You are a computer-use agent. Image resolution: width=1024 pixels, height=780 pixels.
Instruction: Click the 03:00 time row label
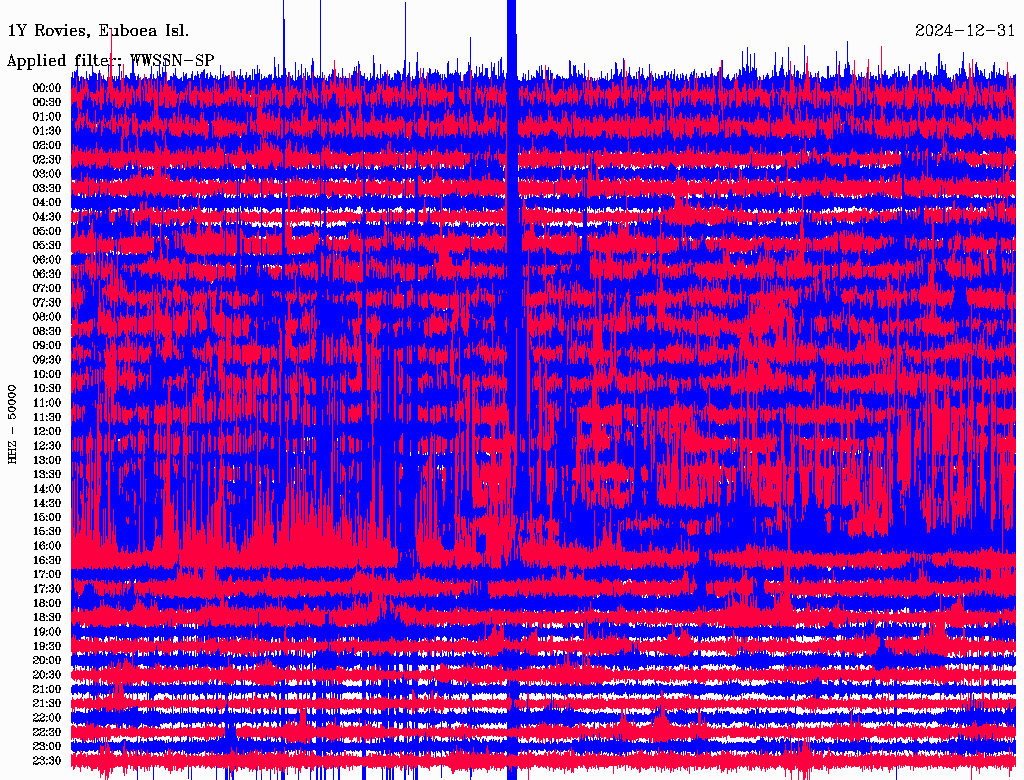coord(47,174)
